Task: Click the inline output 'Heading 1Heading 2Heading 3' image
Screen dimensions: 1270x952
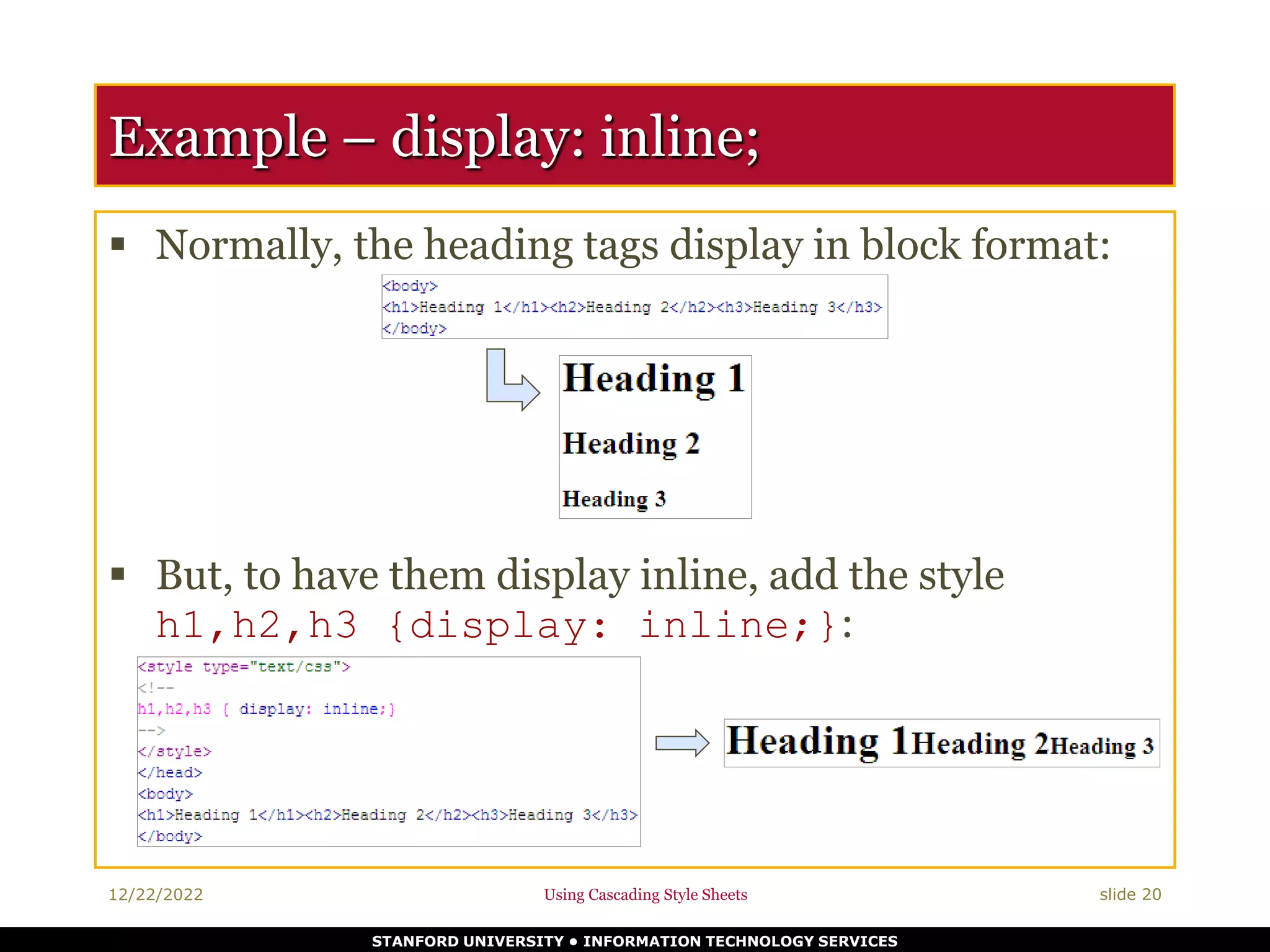Action: tap(942, 743)
